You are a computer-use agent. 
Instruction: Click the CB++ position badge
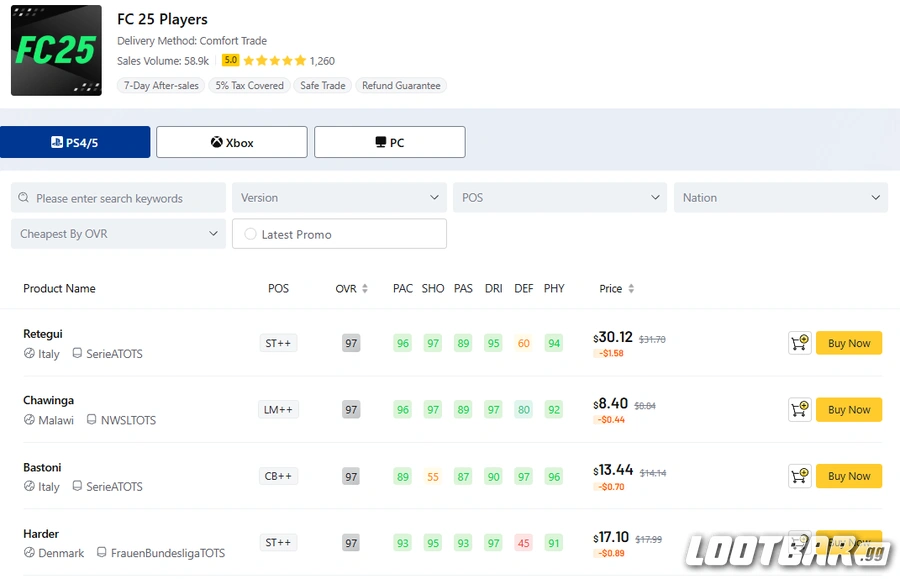click(278, 476)
